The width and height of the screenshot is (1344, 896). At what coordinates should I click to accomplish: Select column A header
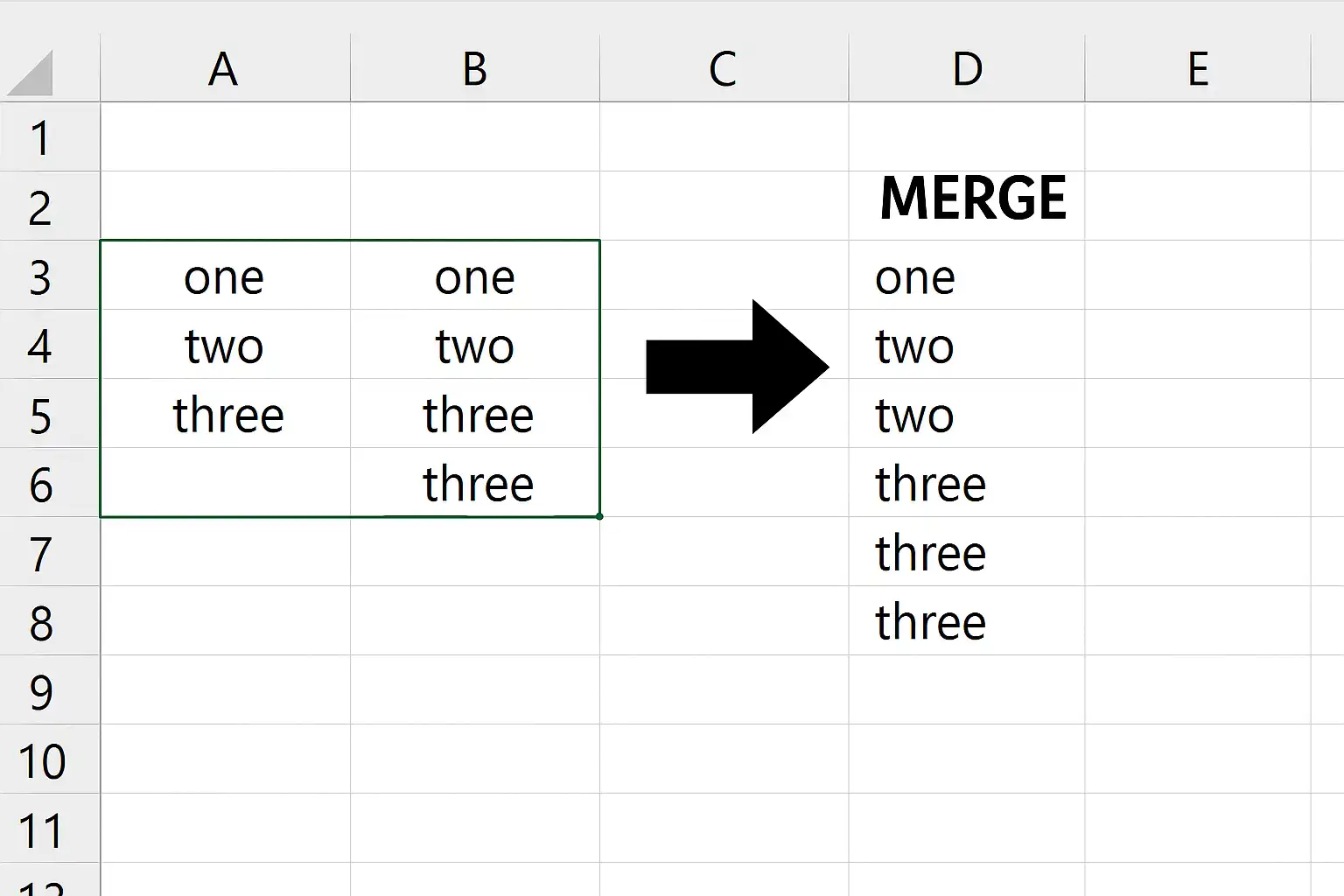(x=224, y=69)
